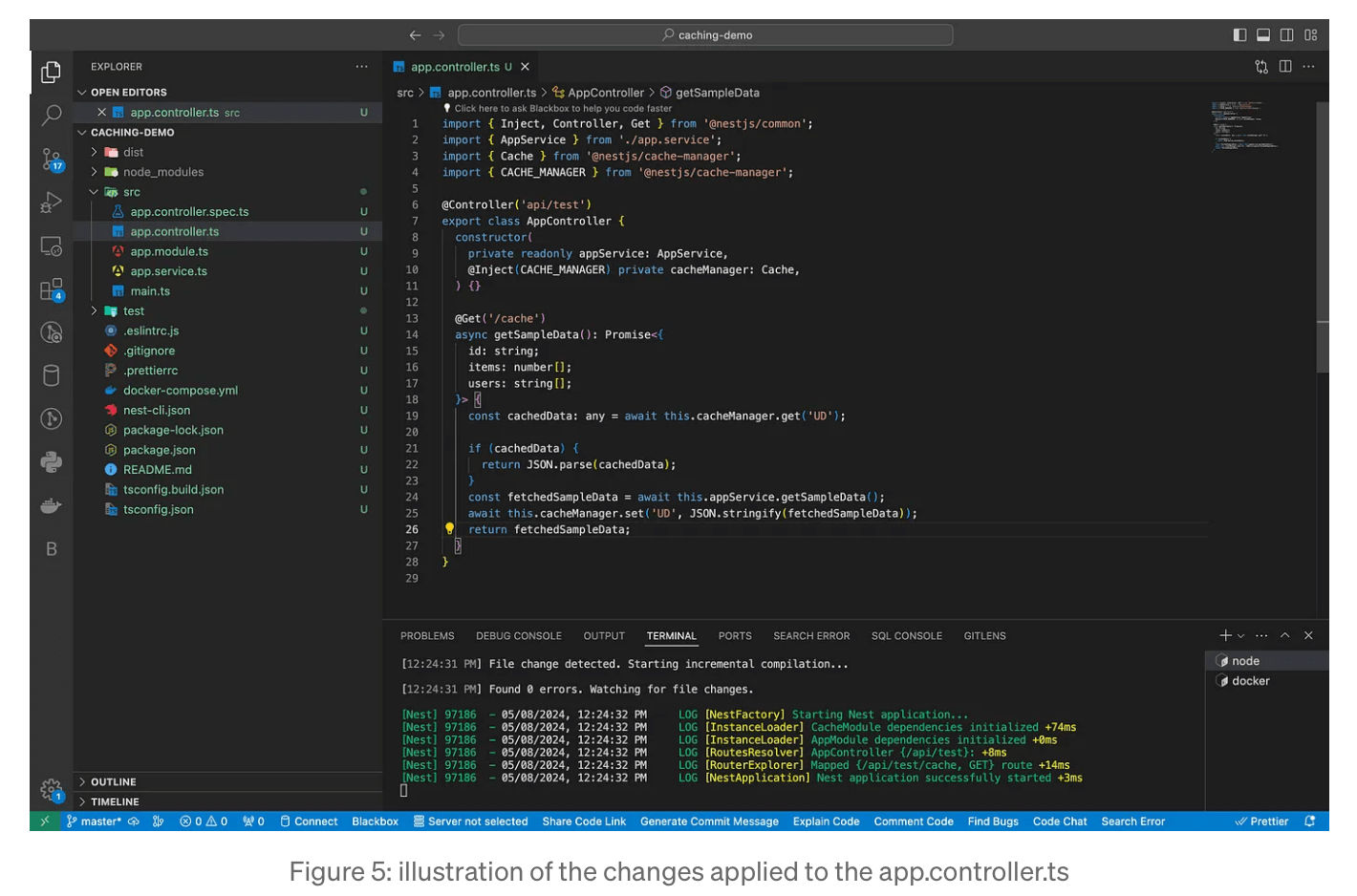Image resolution: width=1357 pixels, height=896 pixels.
Task: Switch to the DEBUG CONSOLE tab
Action: click(519, 636)
